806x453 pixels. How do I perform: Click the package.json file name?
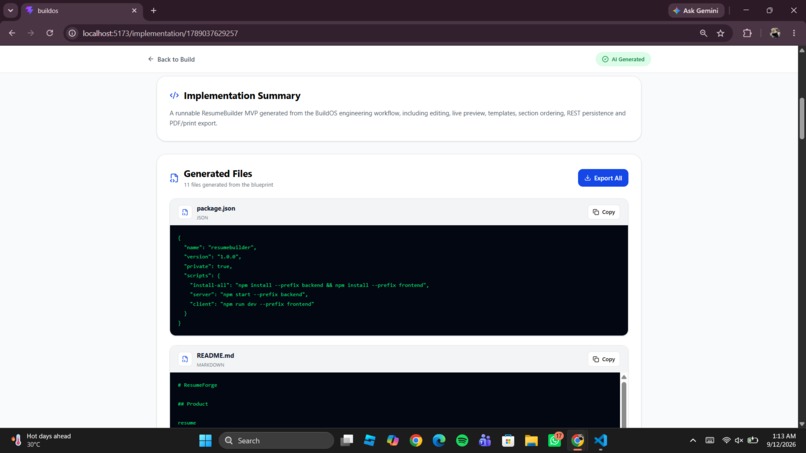pyautogui.click(x=216, y=208)
